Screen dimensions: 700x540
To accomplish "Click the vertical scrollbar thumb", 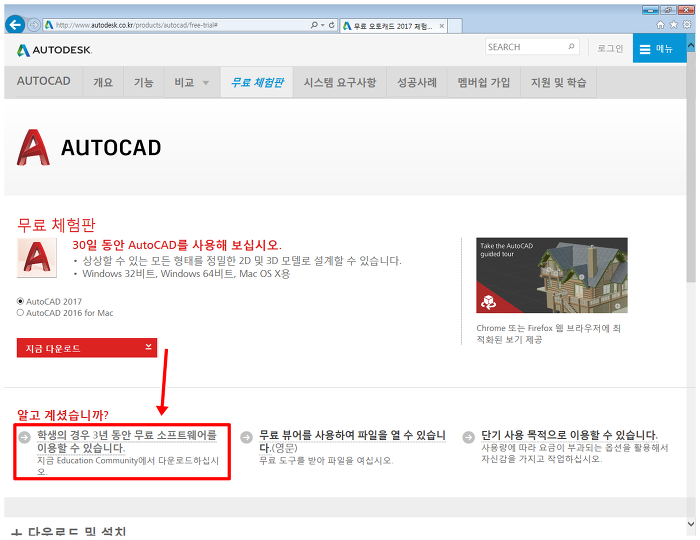I will (691, 167).
